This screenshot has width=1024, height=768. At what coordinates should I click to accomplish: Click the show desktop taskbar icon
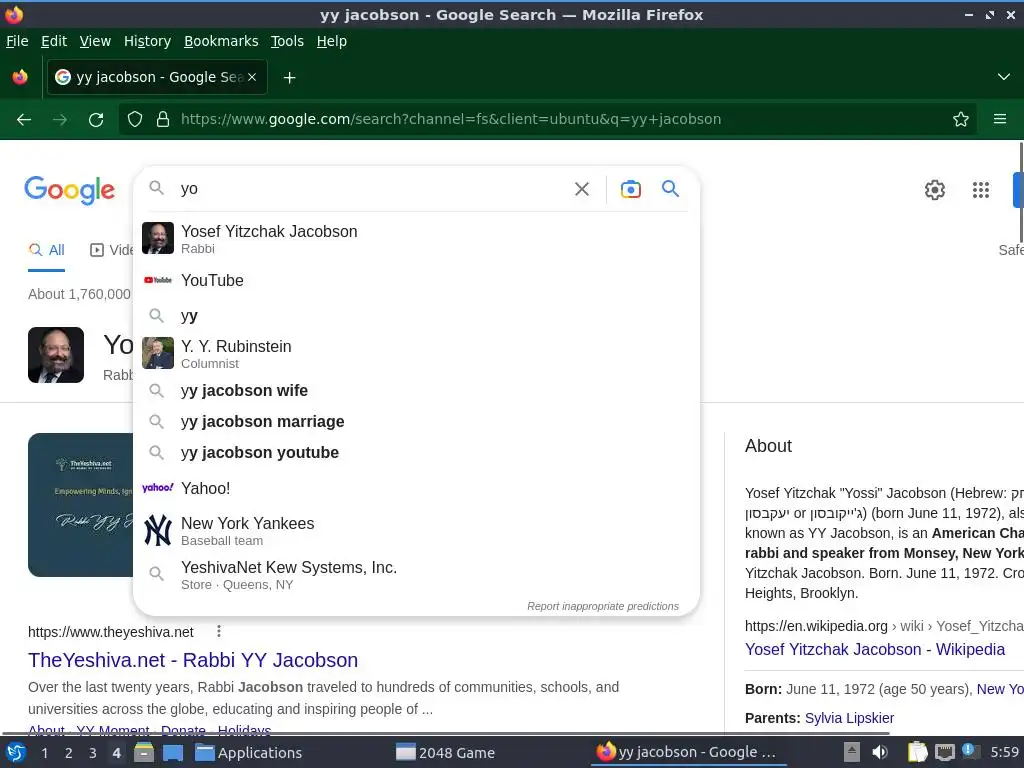(x=172, y=753)
